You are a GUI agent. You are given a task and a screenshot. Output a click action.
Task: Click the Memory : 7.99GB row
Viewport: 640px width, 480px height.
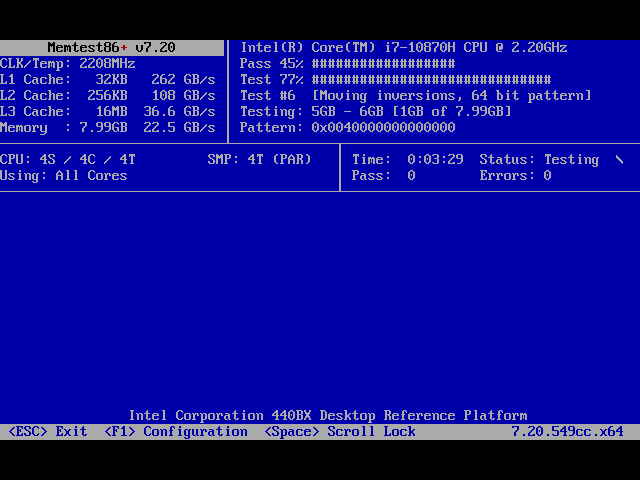[x=108, y=128]
